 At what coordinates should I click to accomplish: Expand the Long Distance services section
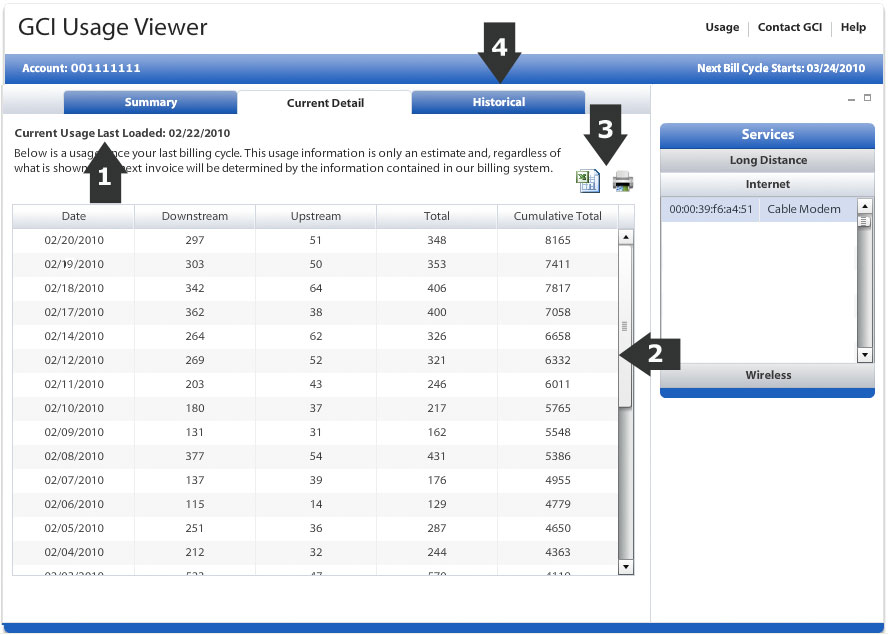pos(767,160)
